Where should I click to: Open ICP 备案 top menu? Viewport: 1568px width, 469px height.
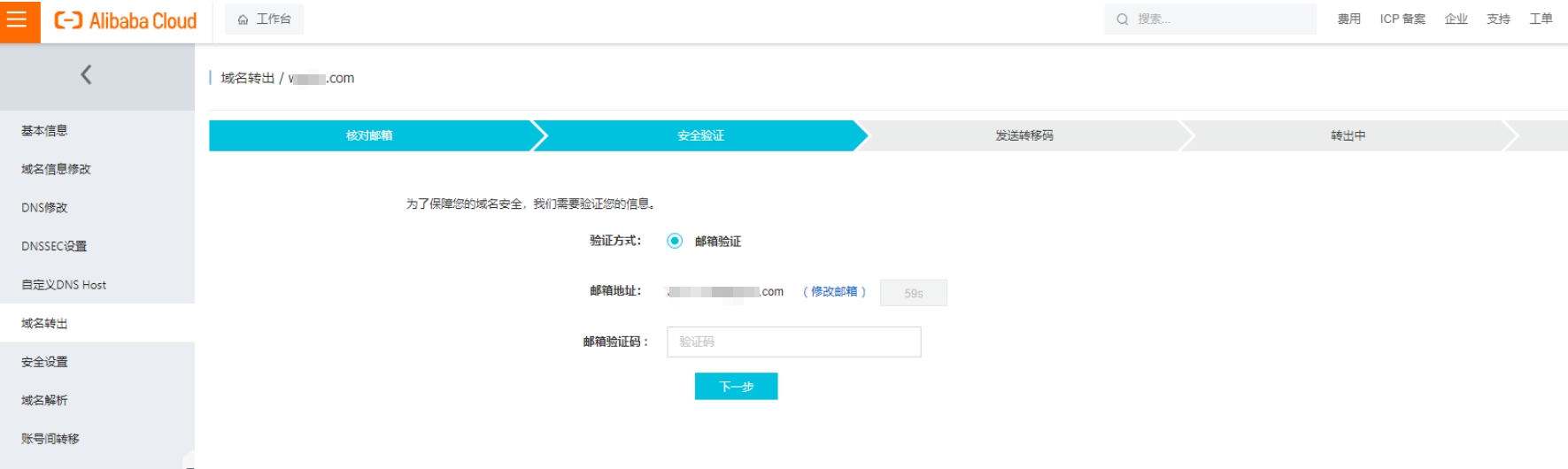[1402, 19]
